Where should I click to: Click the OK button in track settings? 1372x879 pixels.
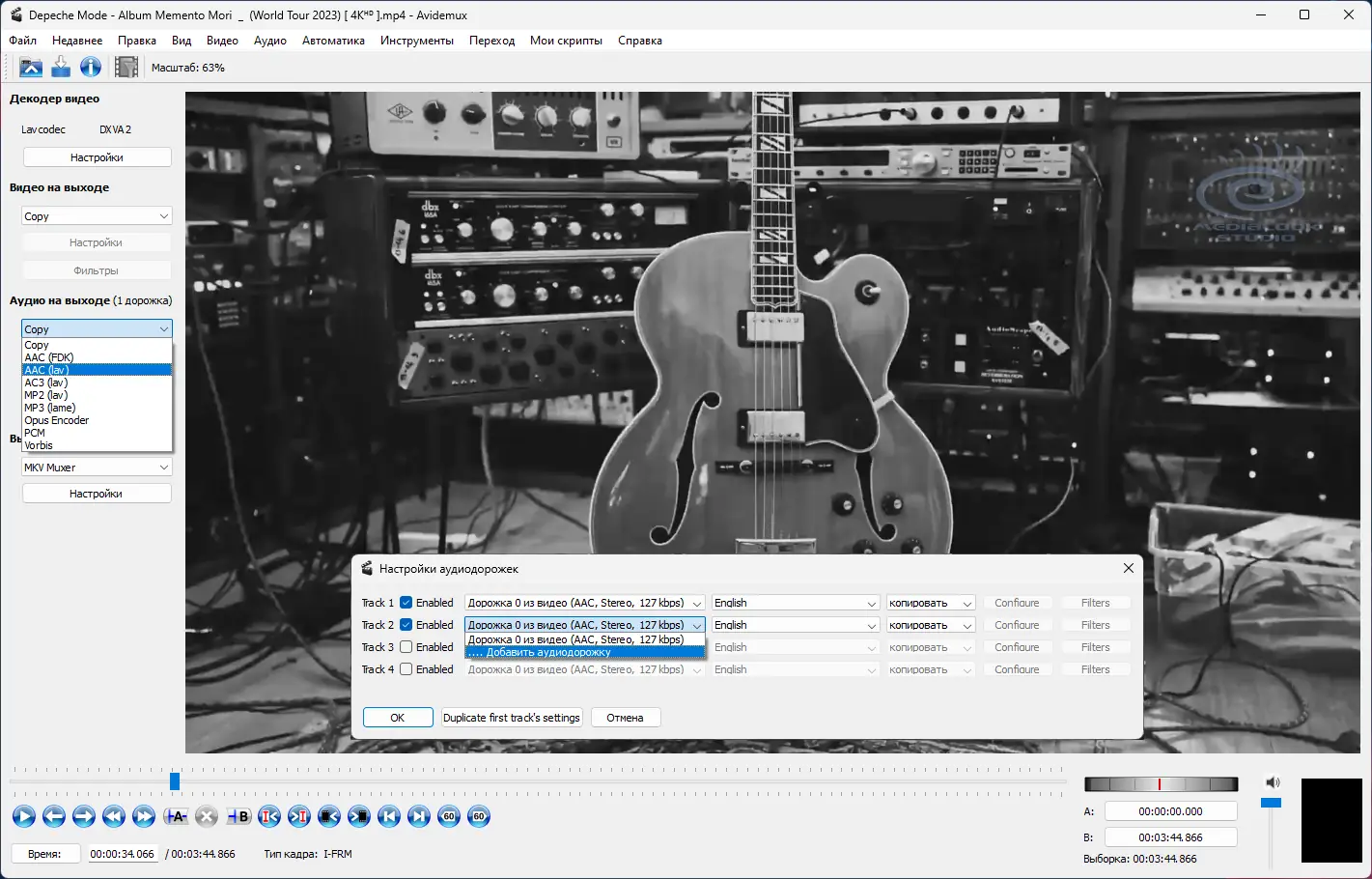click(397, 718)
